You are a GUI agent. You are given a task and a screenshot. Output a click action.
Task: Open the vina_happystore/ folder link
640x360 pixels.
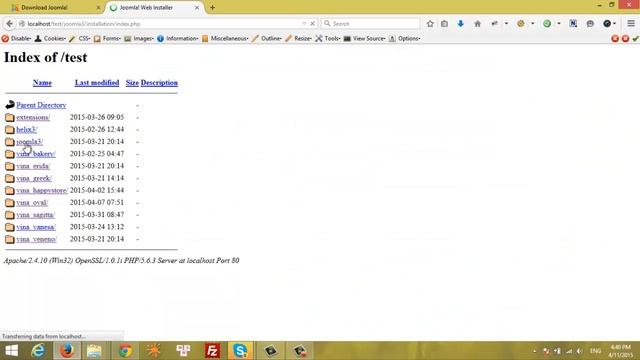(42, 191)
